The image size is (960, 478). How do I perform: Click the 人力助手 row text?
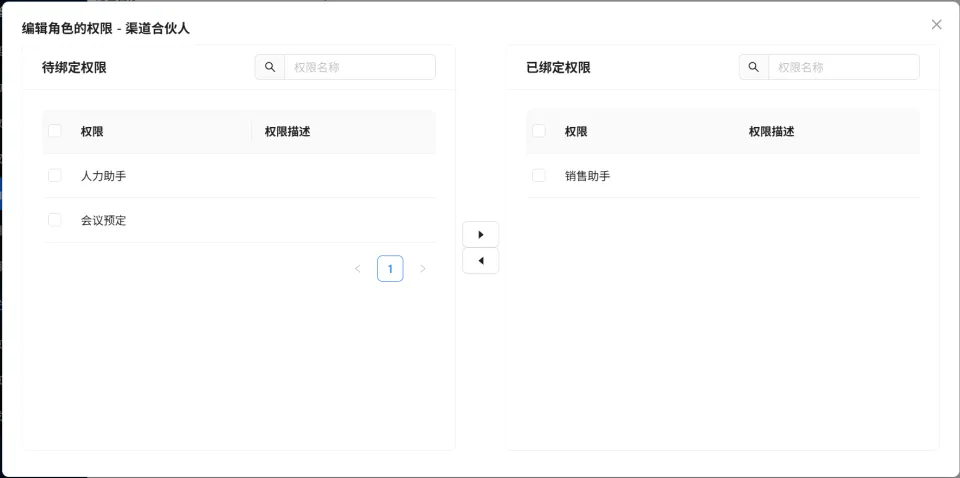click(x=103, y=176)
